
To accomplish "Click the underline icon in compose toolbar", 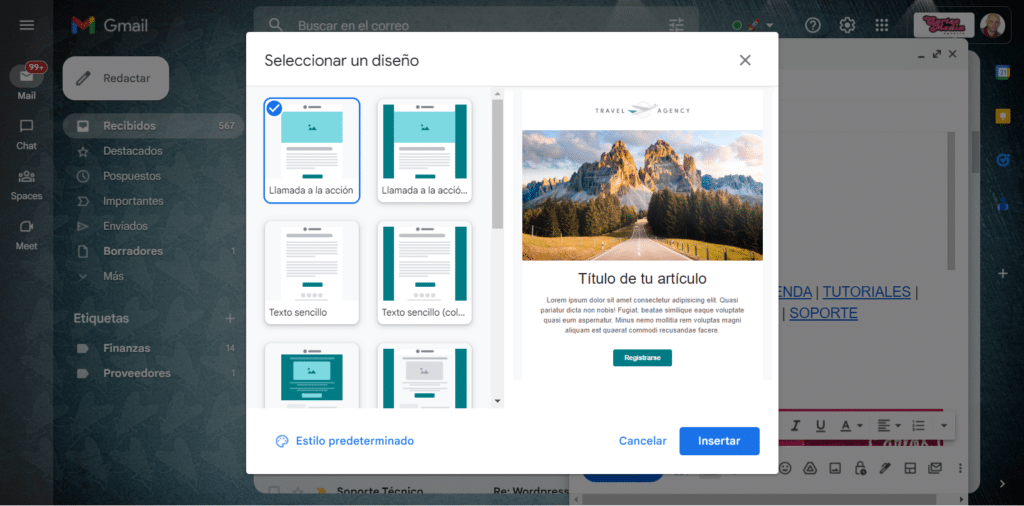I will coord(820,426).
